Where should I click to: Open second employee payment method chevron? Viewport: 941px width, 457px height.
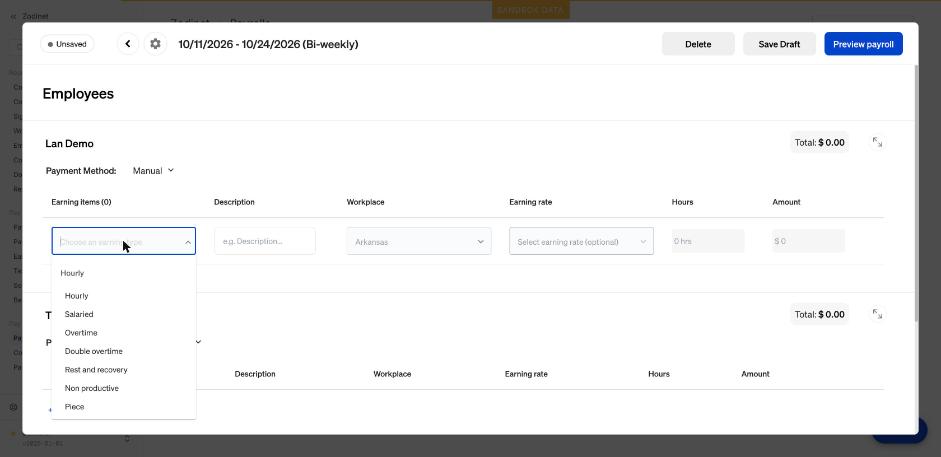199,342
